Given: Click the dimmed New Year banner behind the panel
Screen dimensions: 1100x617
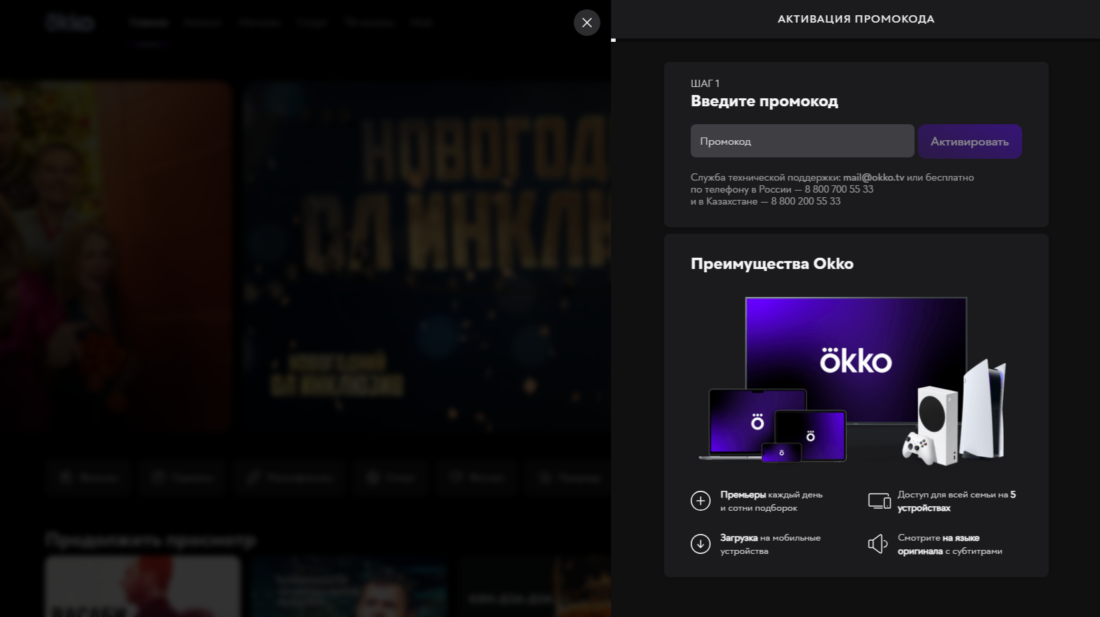Looking at the screenshot, I should pyautogui.click(x=420, y=250).
